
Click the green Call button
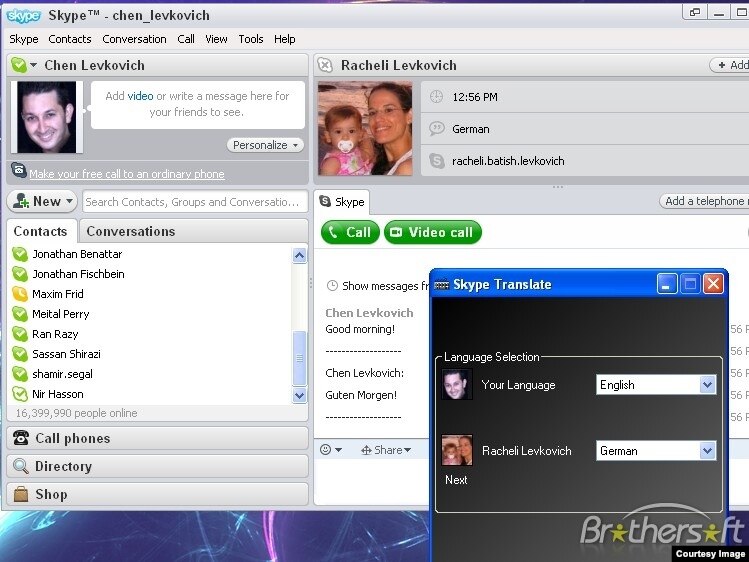tap(350, 233)
